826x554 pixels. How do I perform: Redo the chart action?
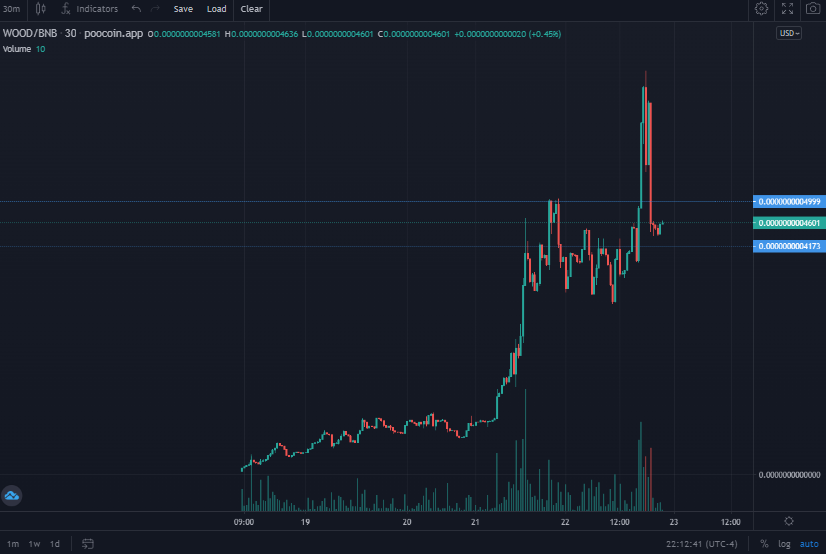coord(155,9)
